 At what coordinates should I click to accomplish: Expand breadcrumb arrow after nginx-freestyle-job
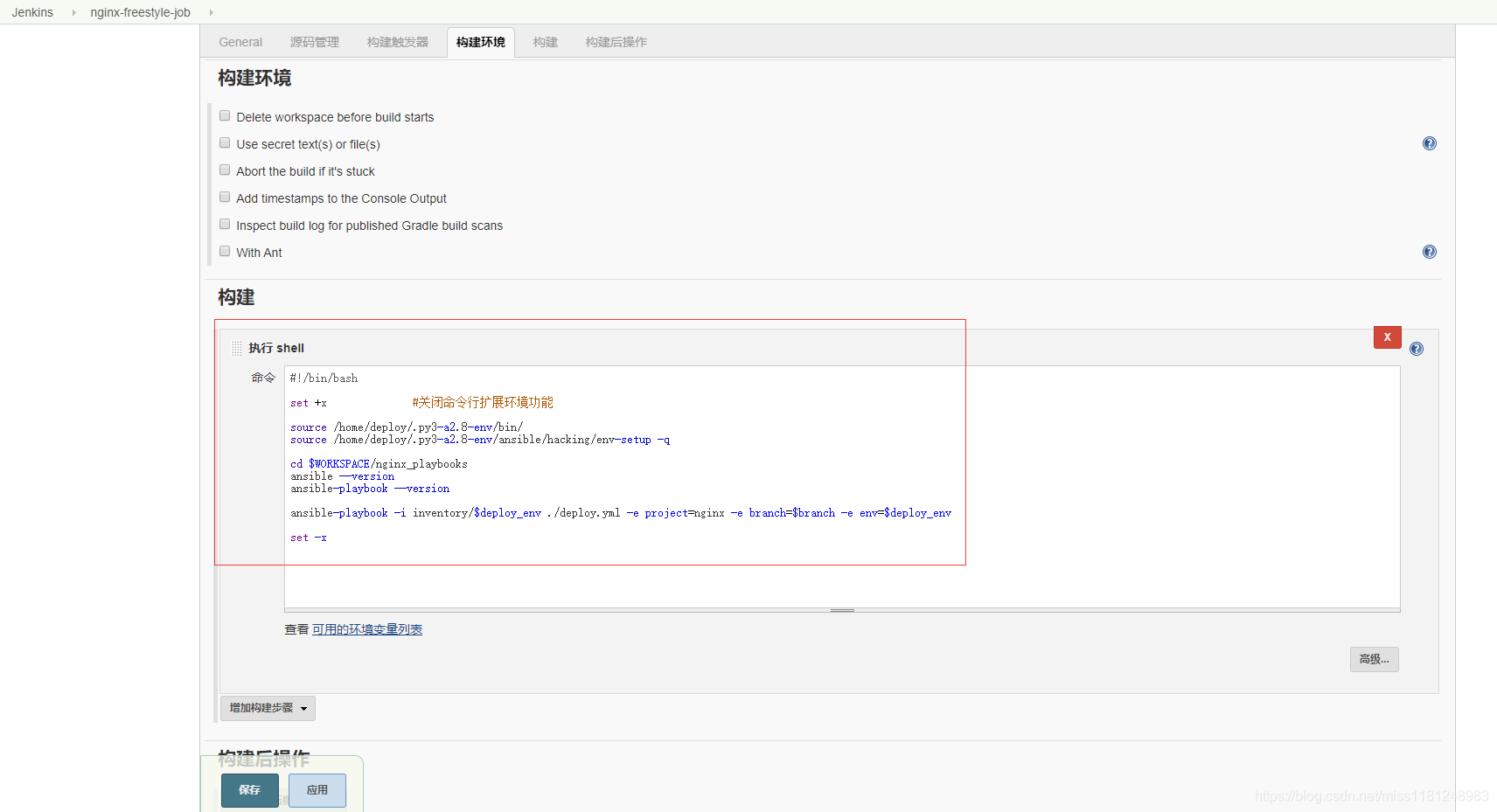[x=211, y=12]
